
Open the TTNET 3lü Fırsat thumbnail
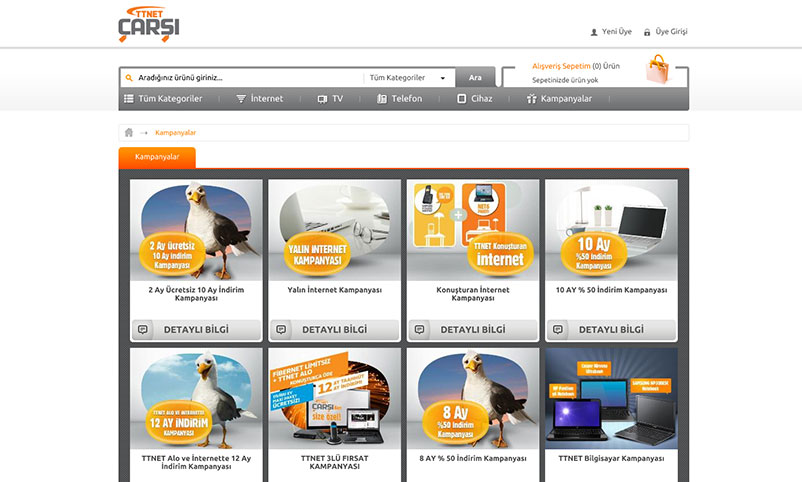[335, 399]
